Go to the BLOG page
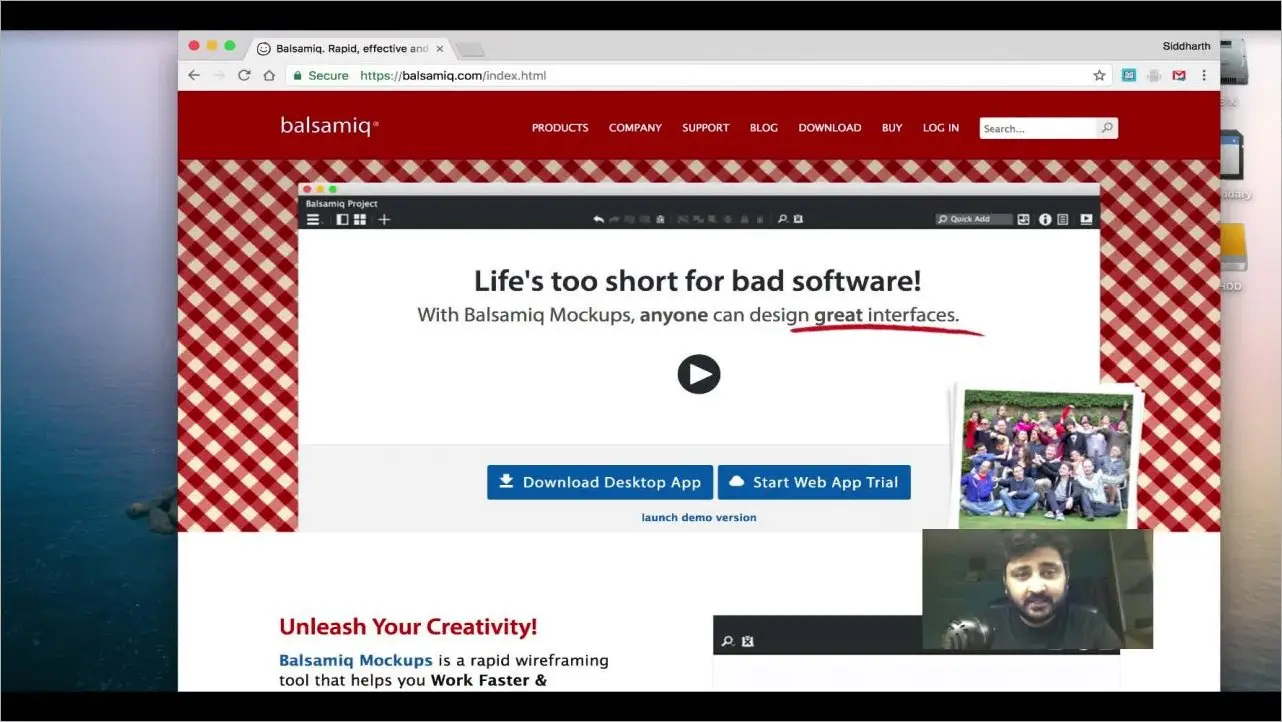Image resolution: width=1282 pixels, height=722 pixels. pyautogui.click(x=764, y=128)
